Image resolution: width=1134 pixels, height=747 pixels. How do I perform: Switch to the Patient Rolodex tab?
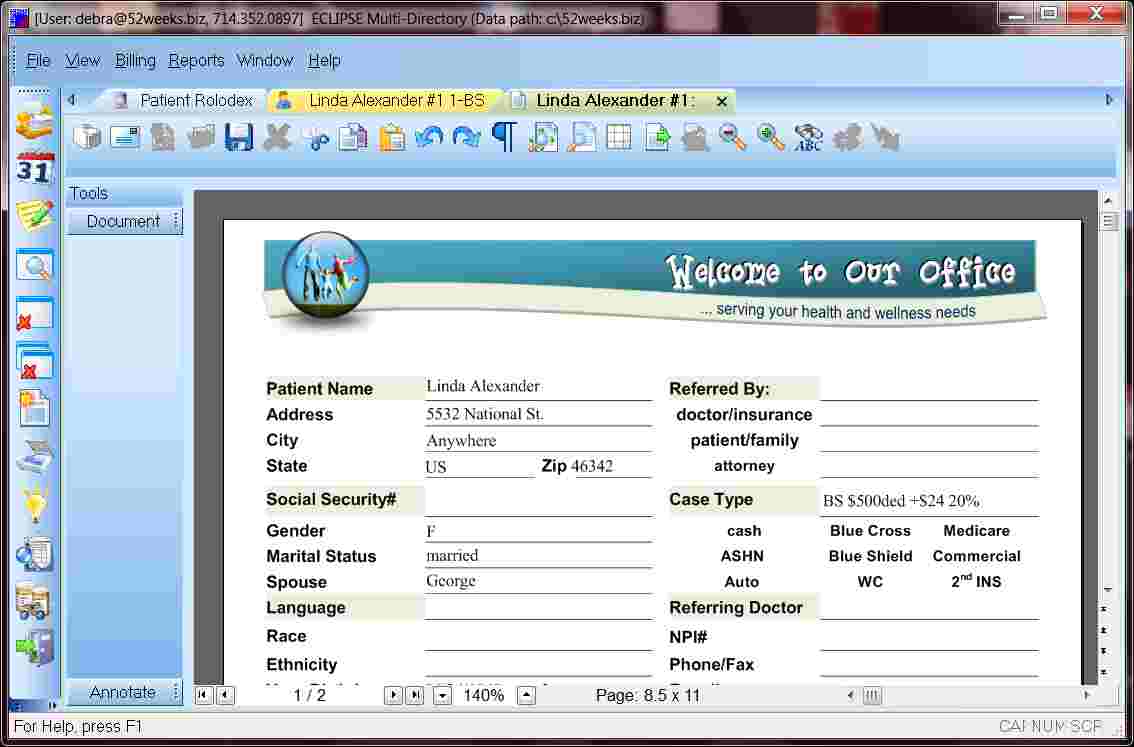188,100
